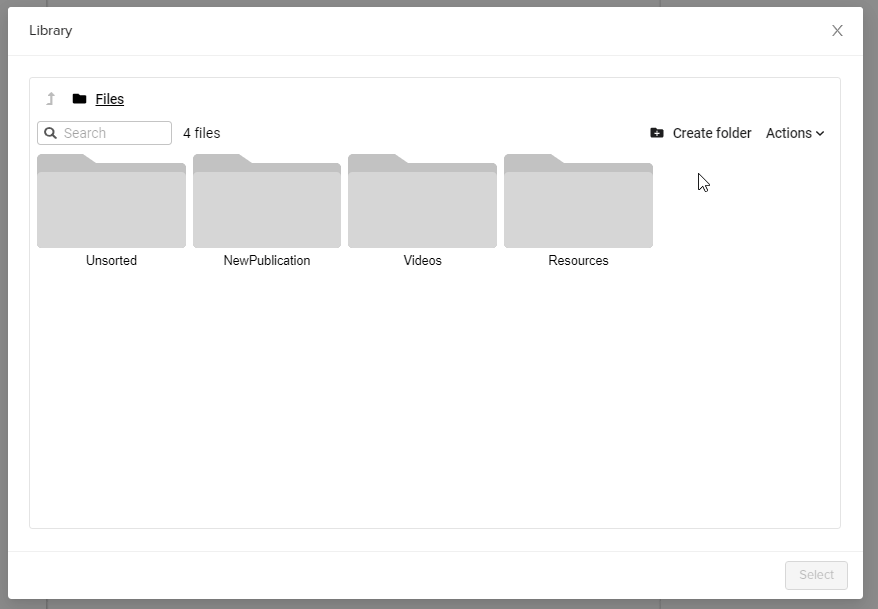
Task: Select the NewPublication folder thumbnail
Action: point(267,201)
